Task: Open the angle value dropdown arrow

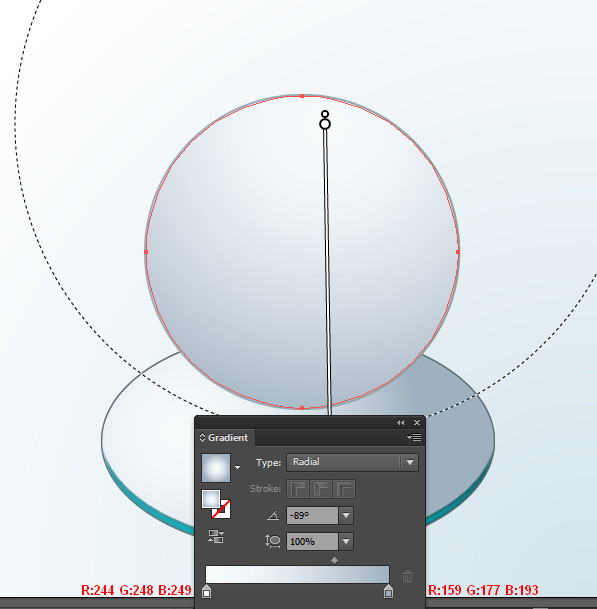Action: 346,515
